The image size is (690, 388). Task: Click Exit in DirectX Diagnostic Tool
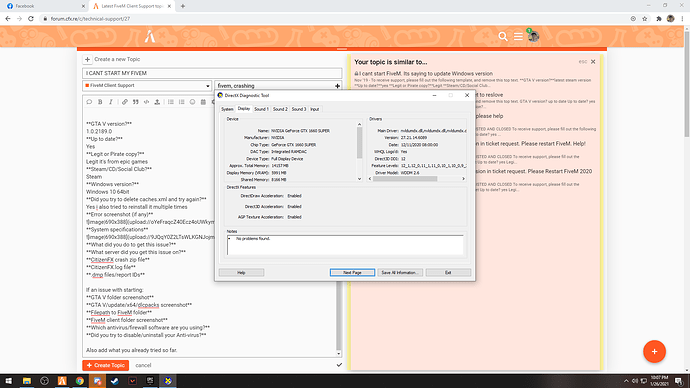point(448,273)
